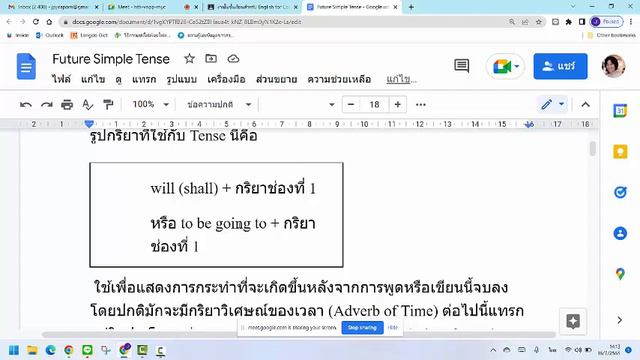640x360 pixels.
Task: Open the editing mode pencil dropdown
Action: 552,104
